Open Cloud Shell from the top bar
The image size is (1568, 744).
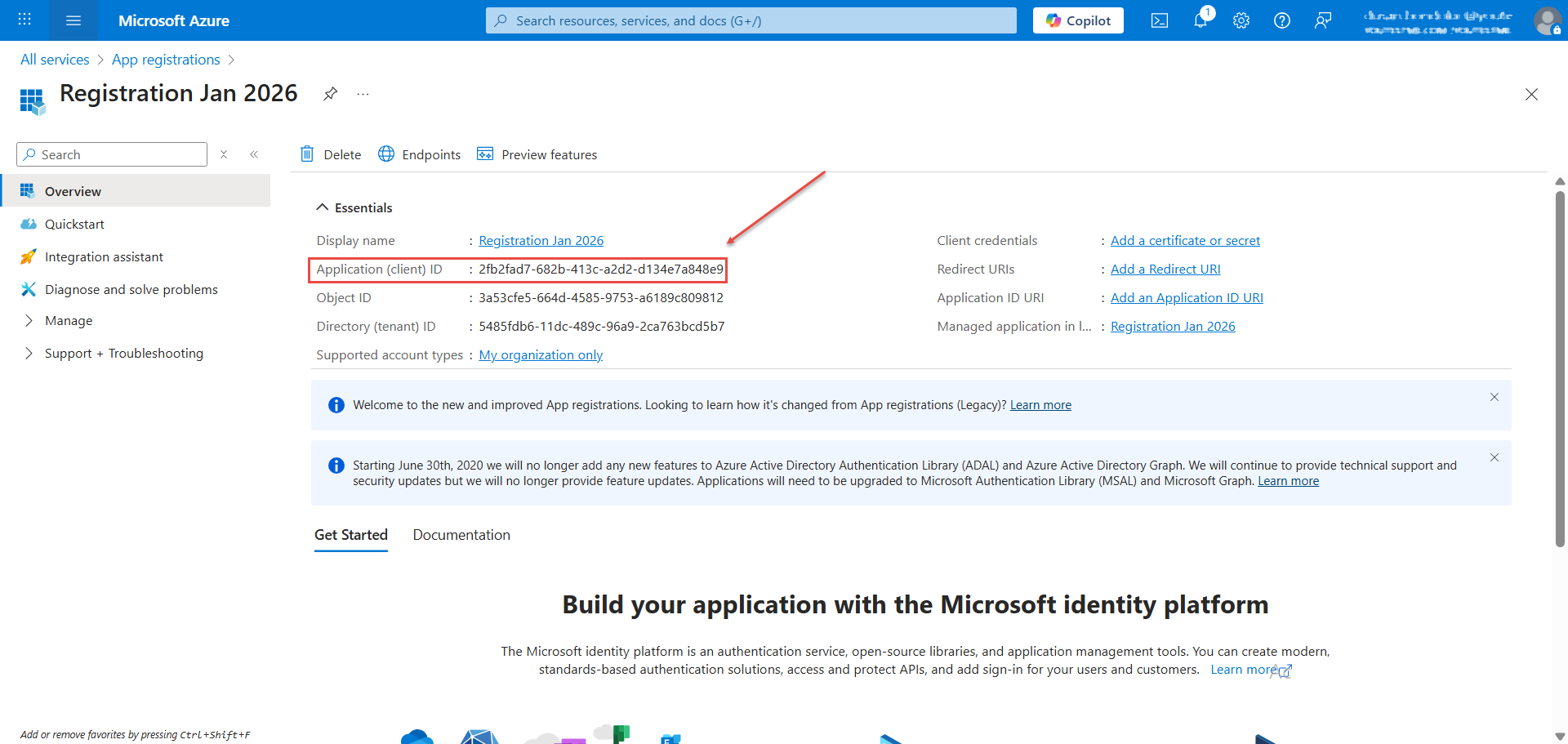point(1159,20)
